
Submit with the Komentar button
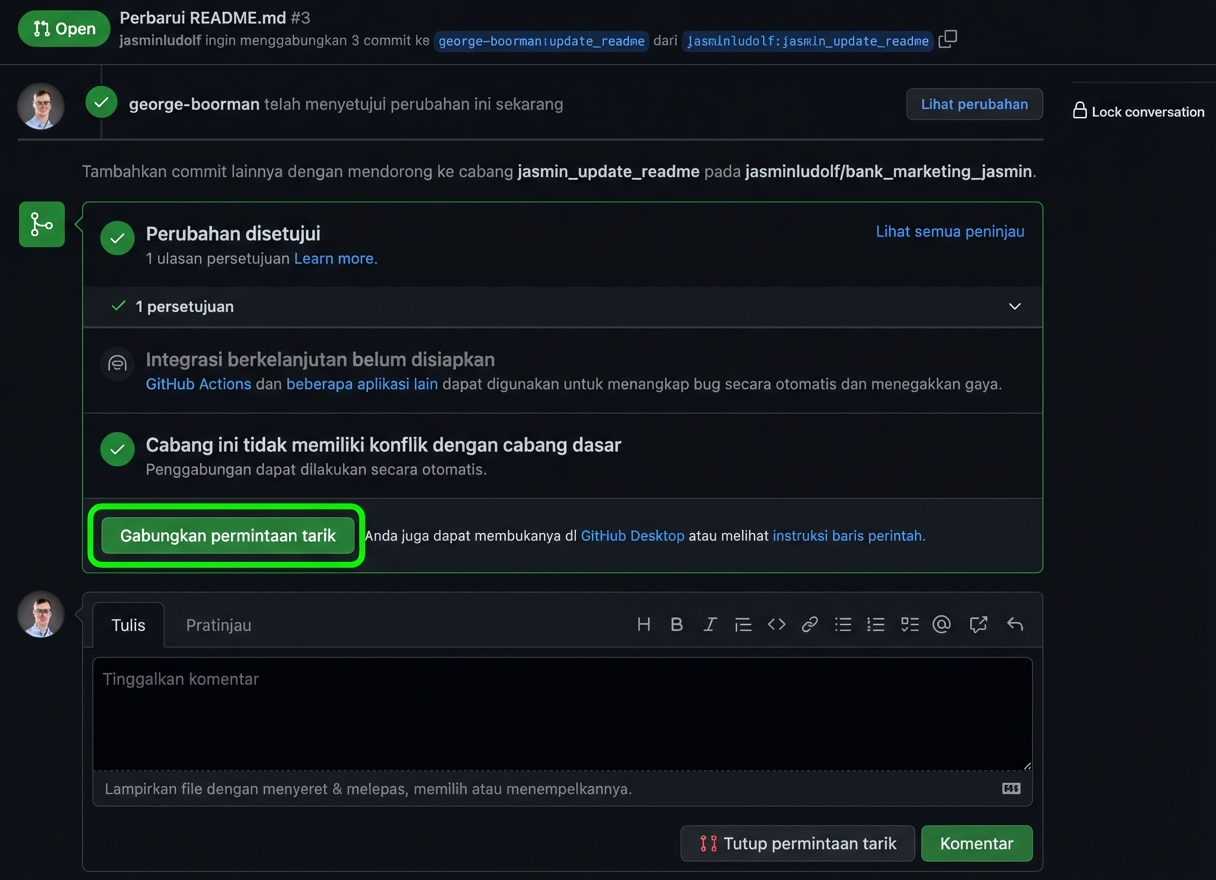coord(976,843)
